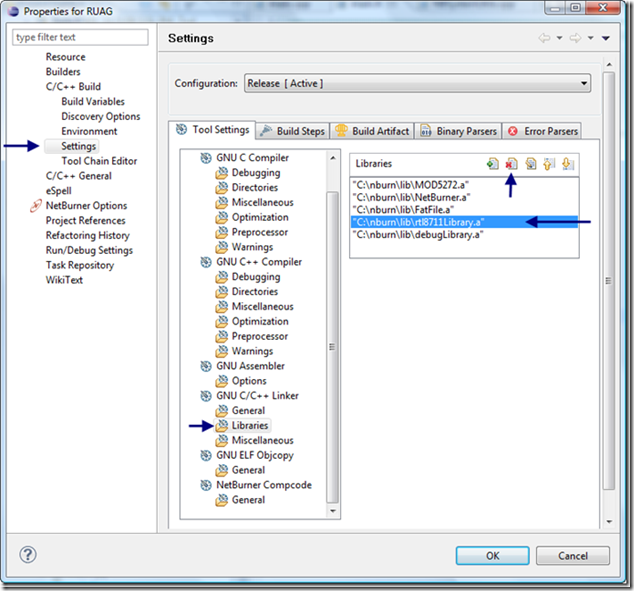Image resolution: width=634 pixels, height=591 pixels.
Task: Click the OK button
Action: tap(492, 556)
